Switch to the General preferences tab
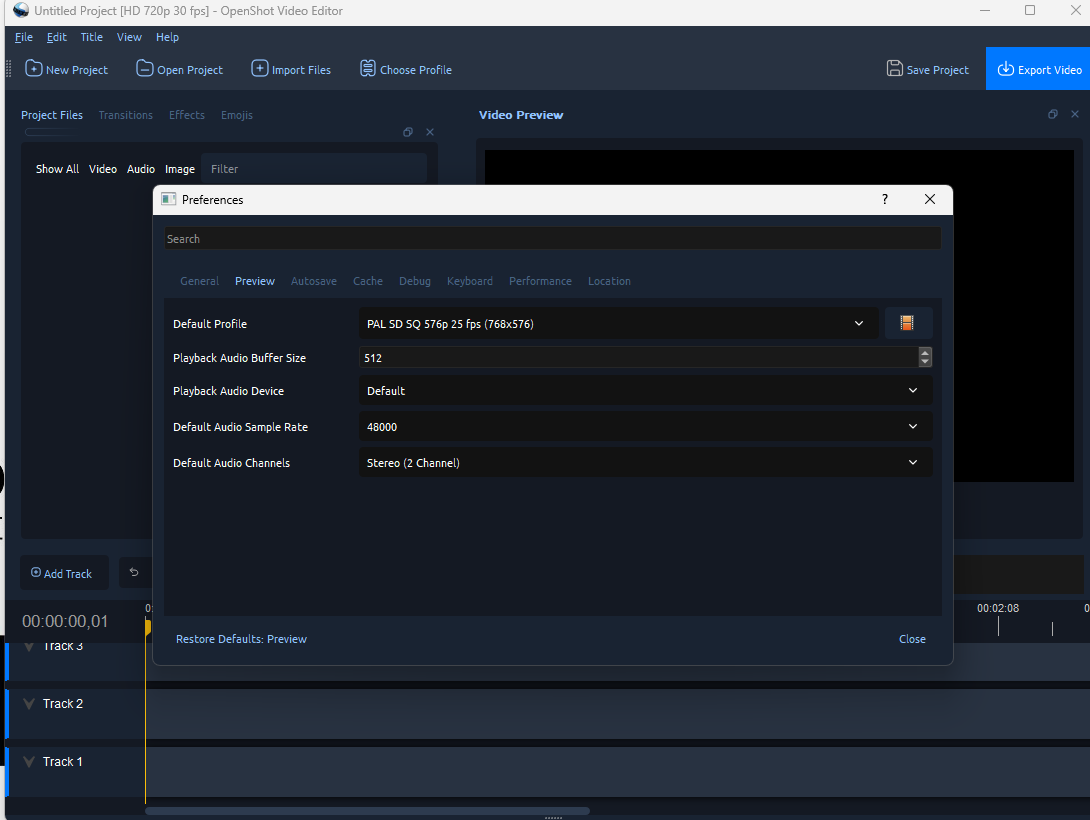This screenshot has height=820, width=1090. [x=200, y=281]
